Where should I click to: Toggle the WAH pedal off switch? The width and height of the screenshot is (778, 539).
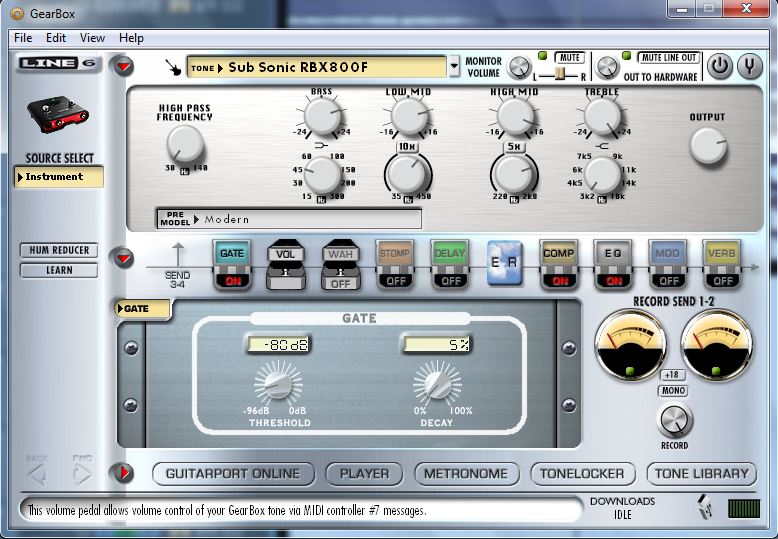point(340,284)
